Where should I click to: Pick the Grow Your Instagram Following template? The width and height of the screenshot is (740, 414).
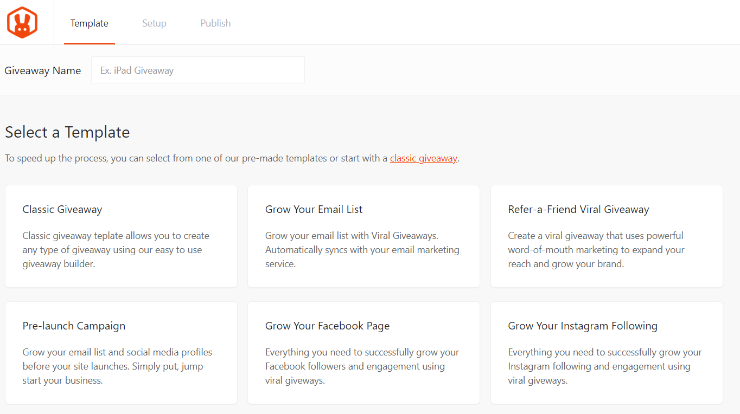pos(606,353)
